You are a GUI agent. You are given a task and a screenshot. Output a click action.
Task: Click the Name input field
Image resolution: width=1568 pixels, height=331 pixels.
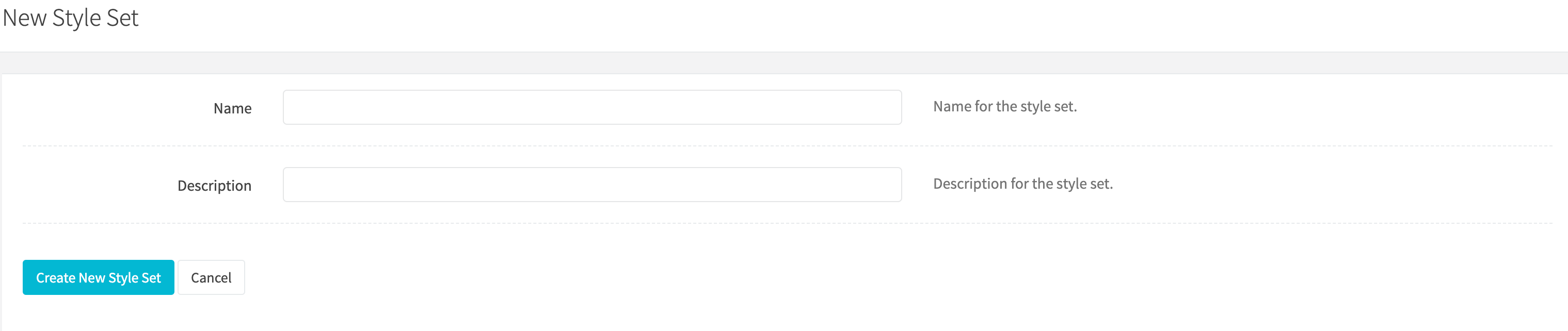coord(591,107)
